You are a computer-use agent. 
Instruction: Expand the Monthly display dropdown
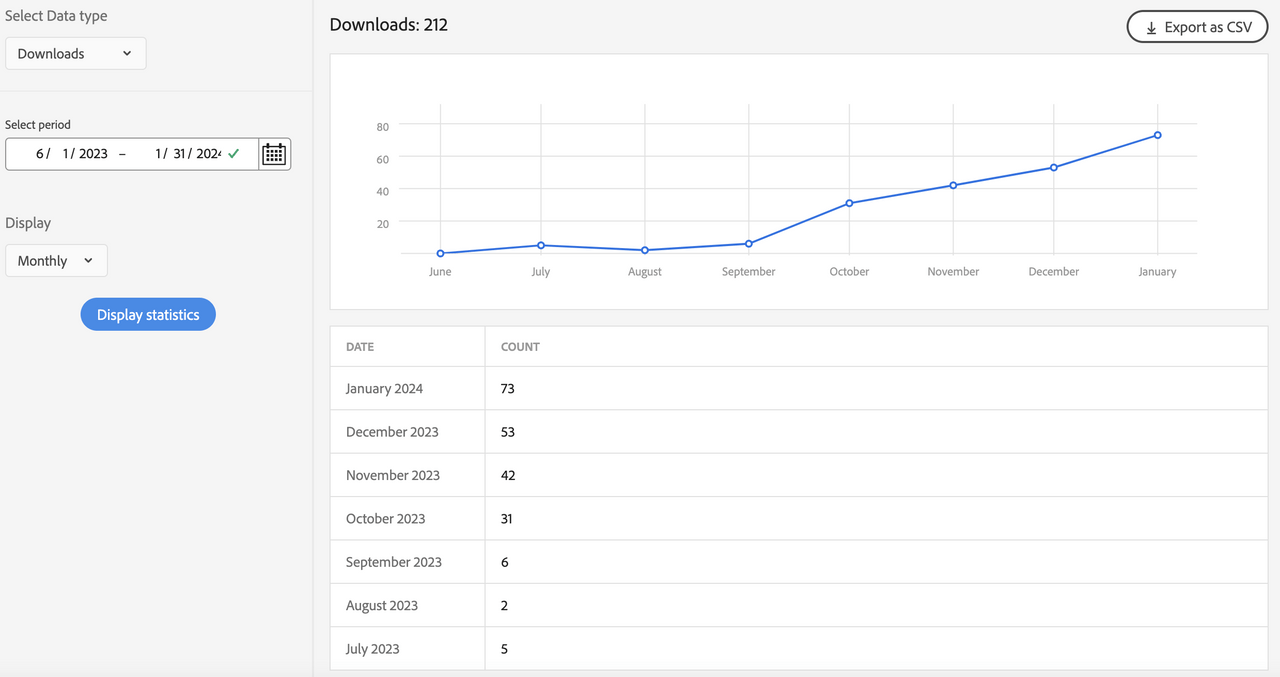56,261
